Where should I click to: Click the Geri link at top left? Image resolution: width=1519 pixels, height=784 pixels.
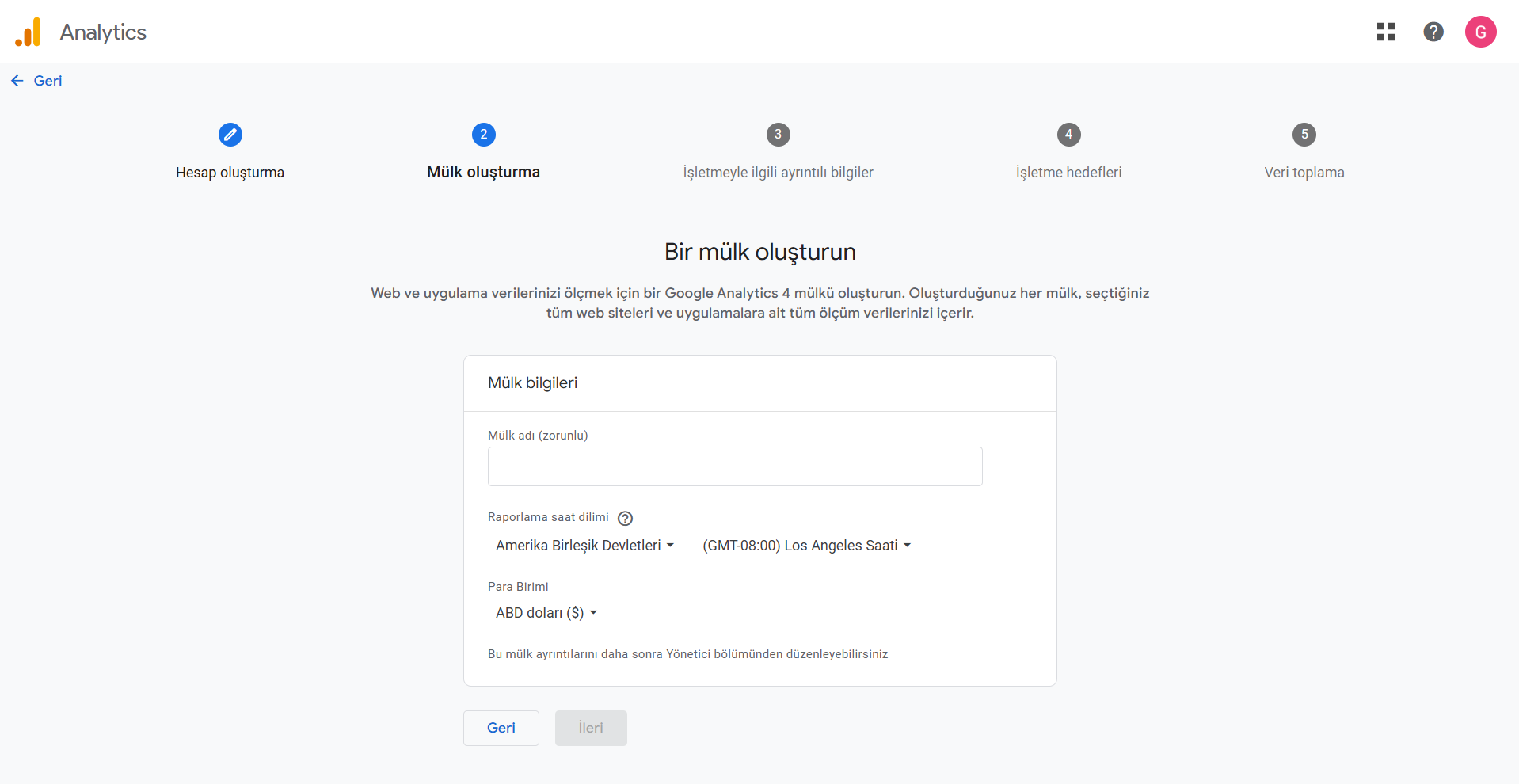pos(48,81)
